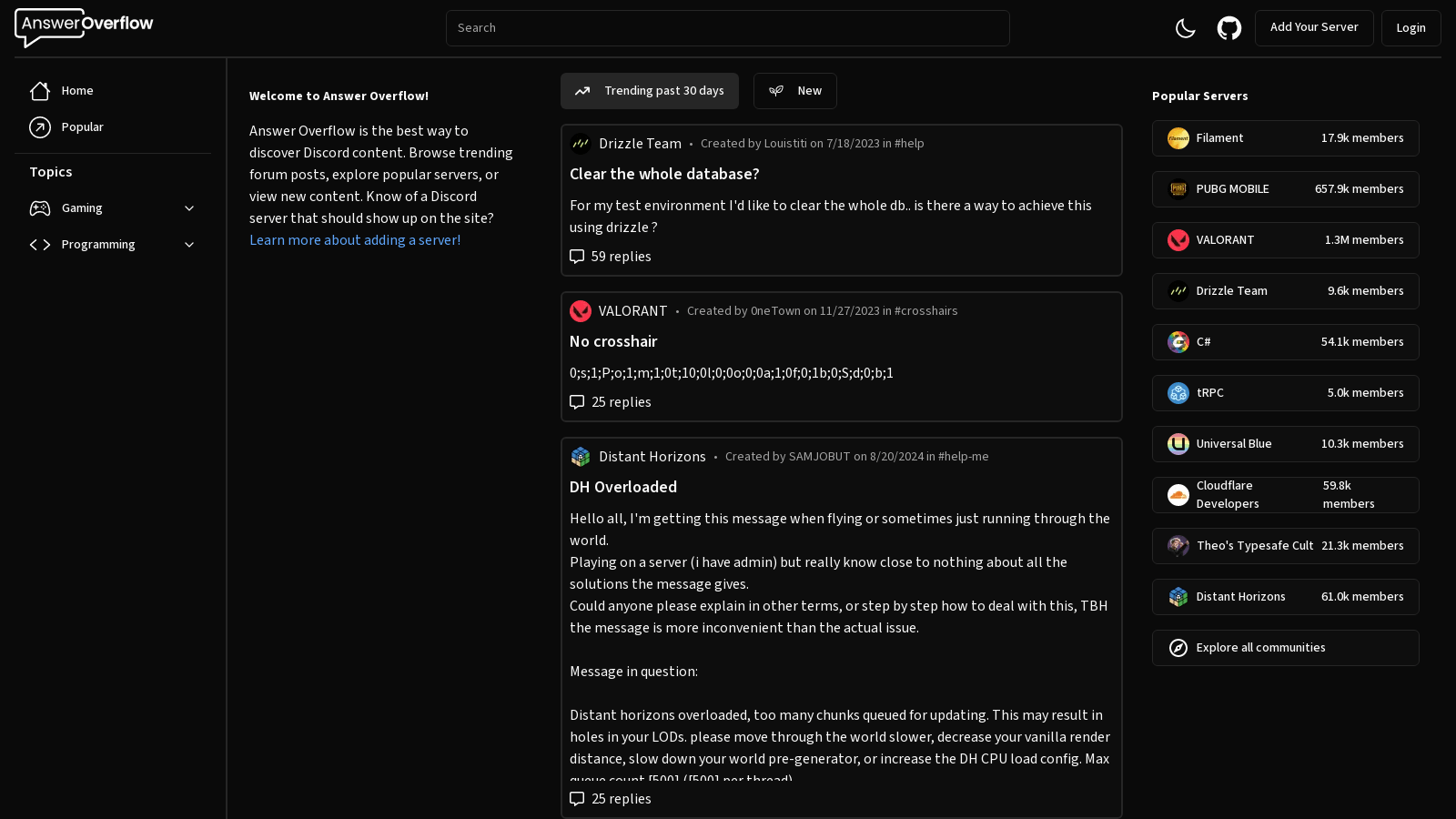Screen dimensions: 1456x819
Task: Click 21.3k members text
Action: click(1362, 546)
